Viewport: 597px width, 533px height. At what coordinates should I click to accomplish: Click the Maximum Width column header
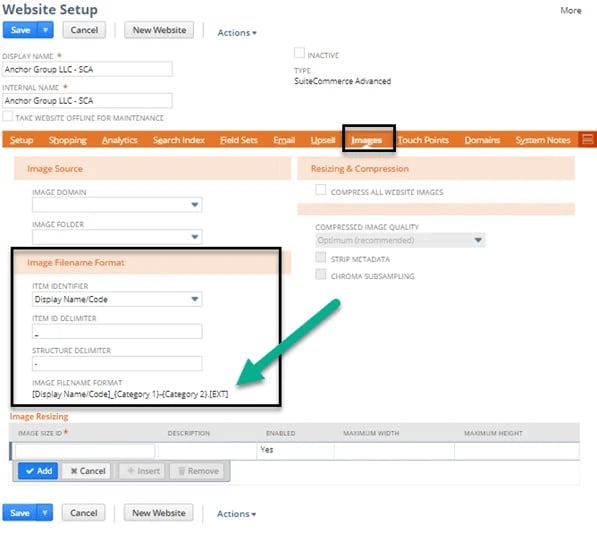371,433
